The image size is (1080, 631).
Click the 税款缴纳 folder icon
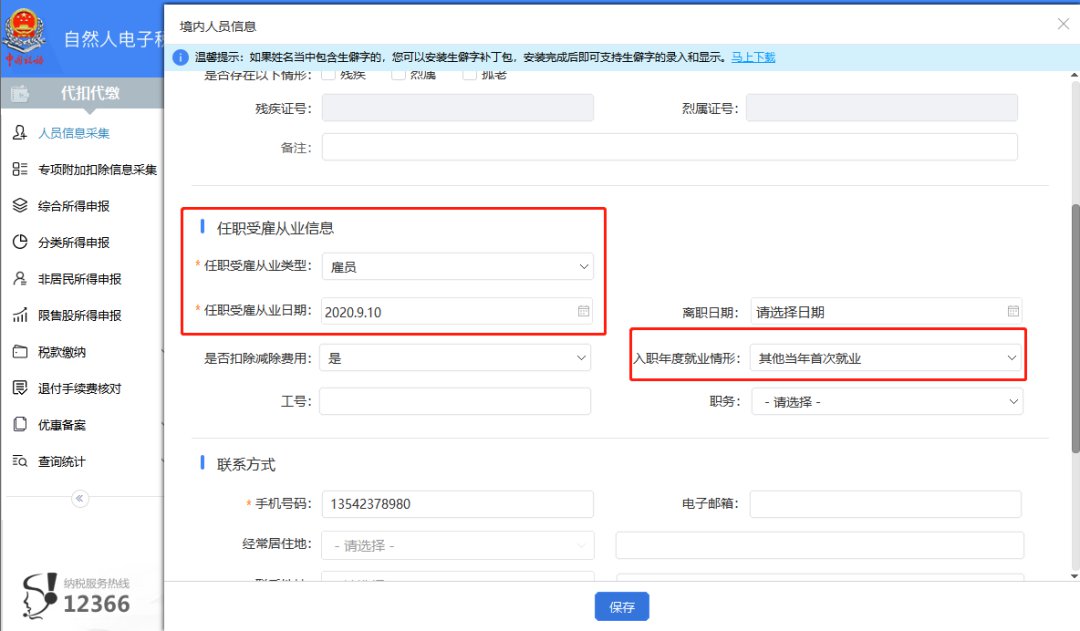click(x=19, y=352)
